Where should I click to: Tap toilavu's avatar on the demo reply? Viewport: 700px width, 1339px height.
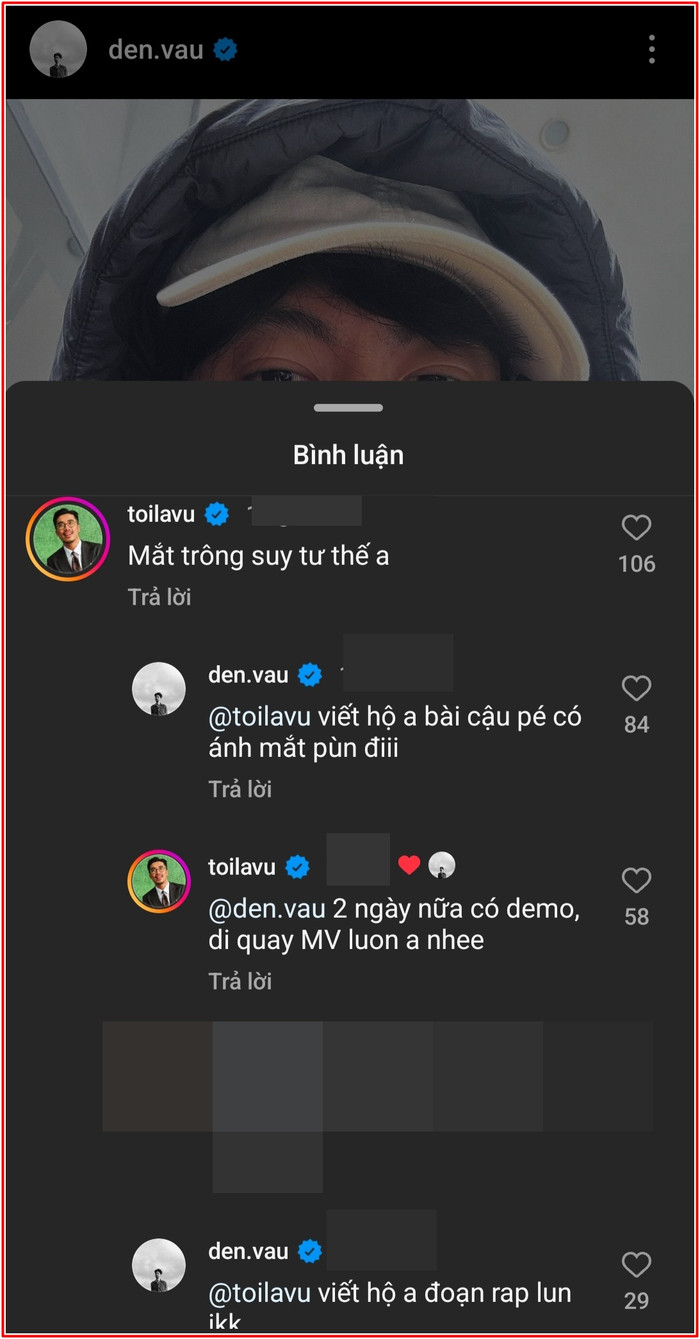coord(159,880)
